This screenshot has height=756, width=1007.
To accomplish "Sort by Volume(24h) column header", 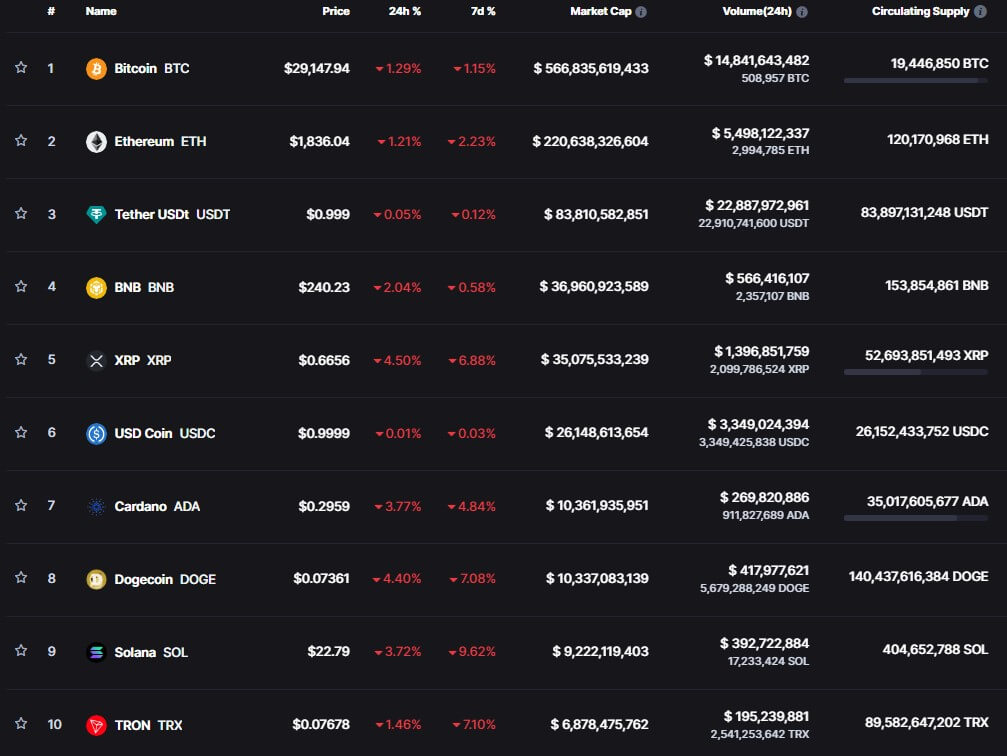I will pyautogui.click(x=757, y=12).
